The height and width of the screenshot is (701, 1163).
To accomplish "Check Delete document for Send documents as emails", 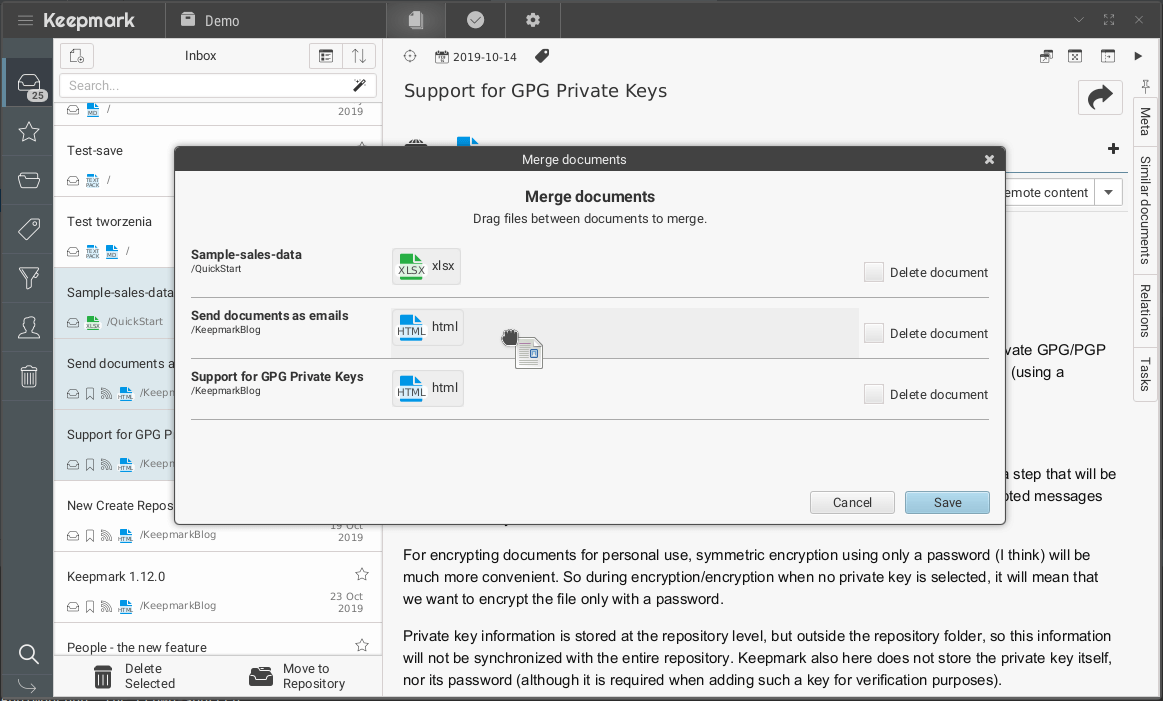I will coord(874,334).
